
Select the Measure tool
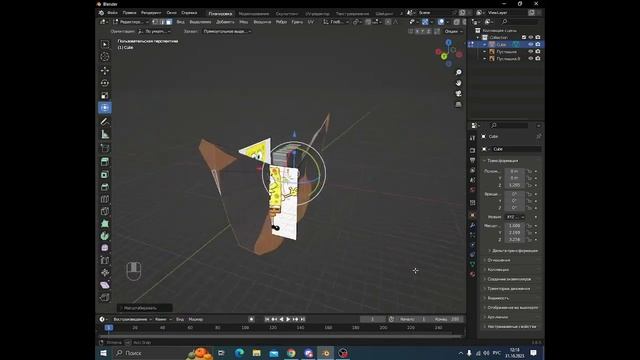point(105,134)
